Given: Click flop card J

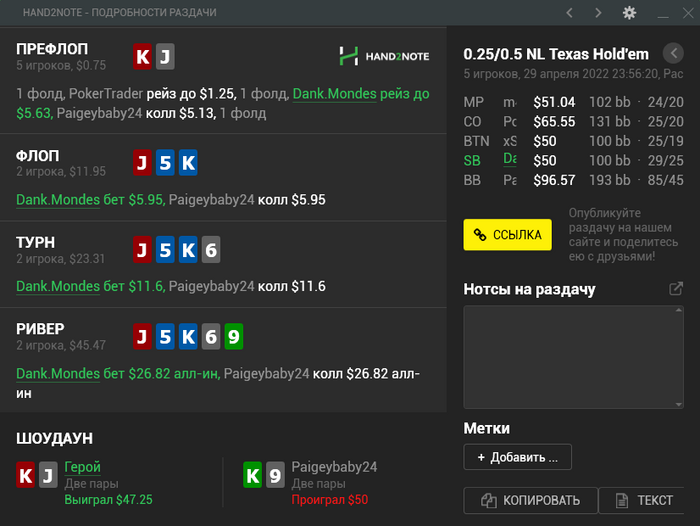Looking at the screenshot, I should 142,163.
